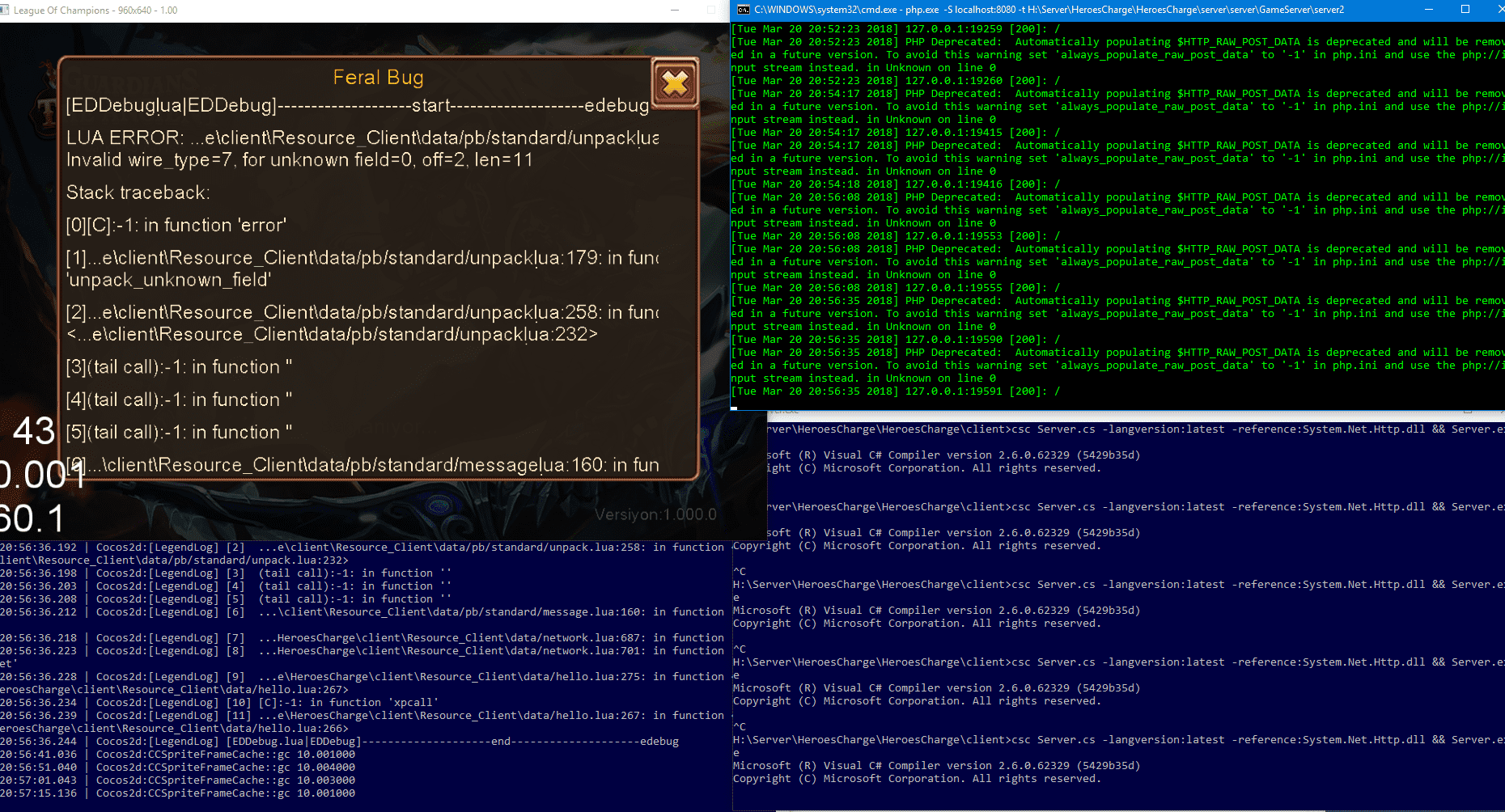Click PHP log line 127.0.0.1:19260 [200]

click(896, 81)
